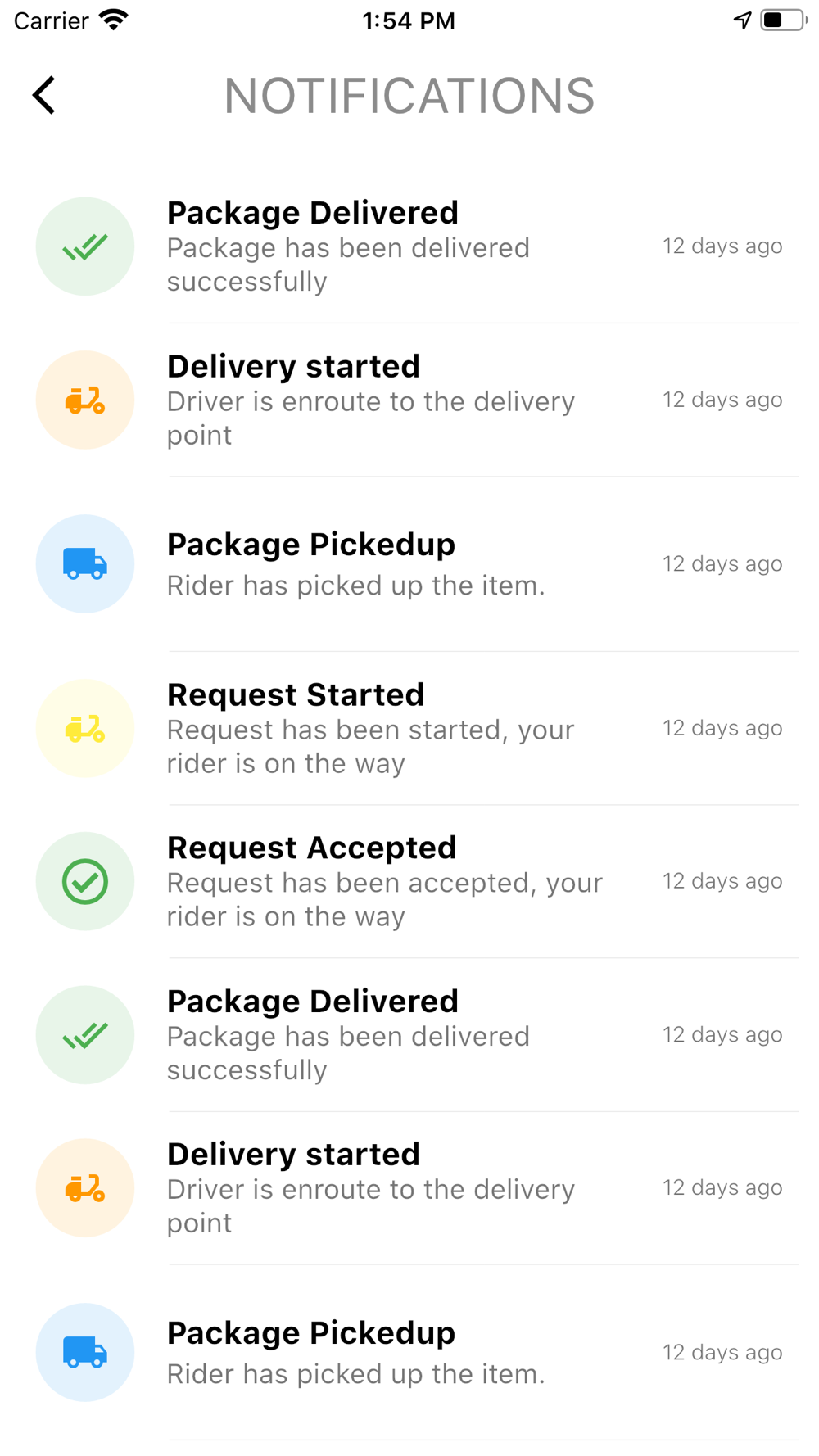Tap the orange scooter icon of the second Delivery started
The width and height of the screenshot is (819, 1456).
pyautogui.click(x=85, y=1188)
